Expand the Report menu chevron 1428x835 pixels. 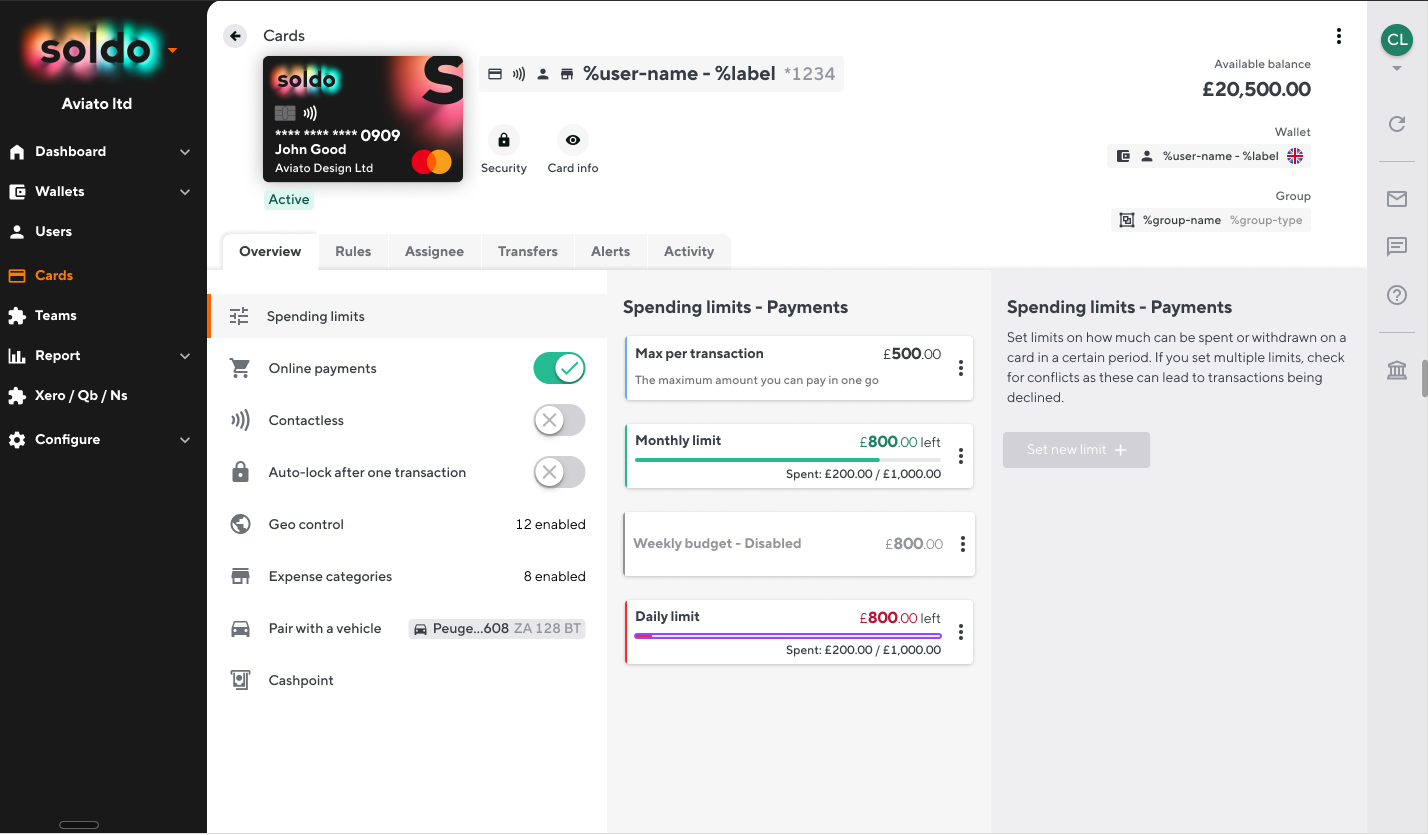click(x=185, y=356)
